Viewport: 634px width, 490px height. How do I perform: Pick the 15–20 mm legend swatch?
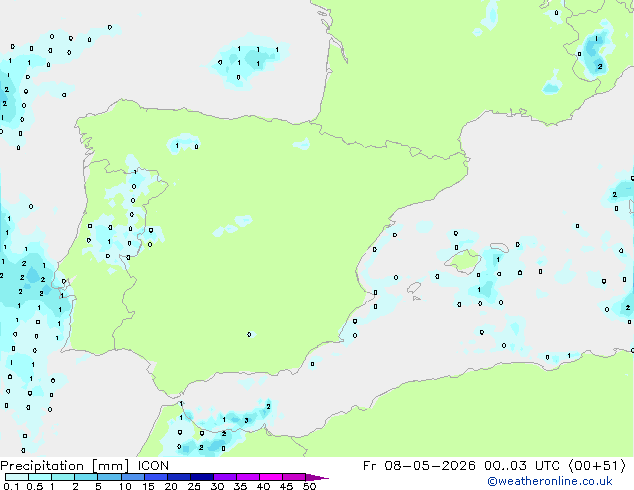point(156,477)
